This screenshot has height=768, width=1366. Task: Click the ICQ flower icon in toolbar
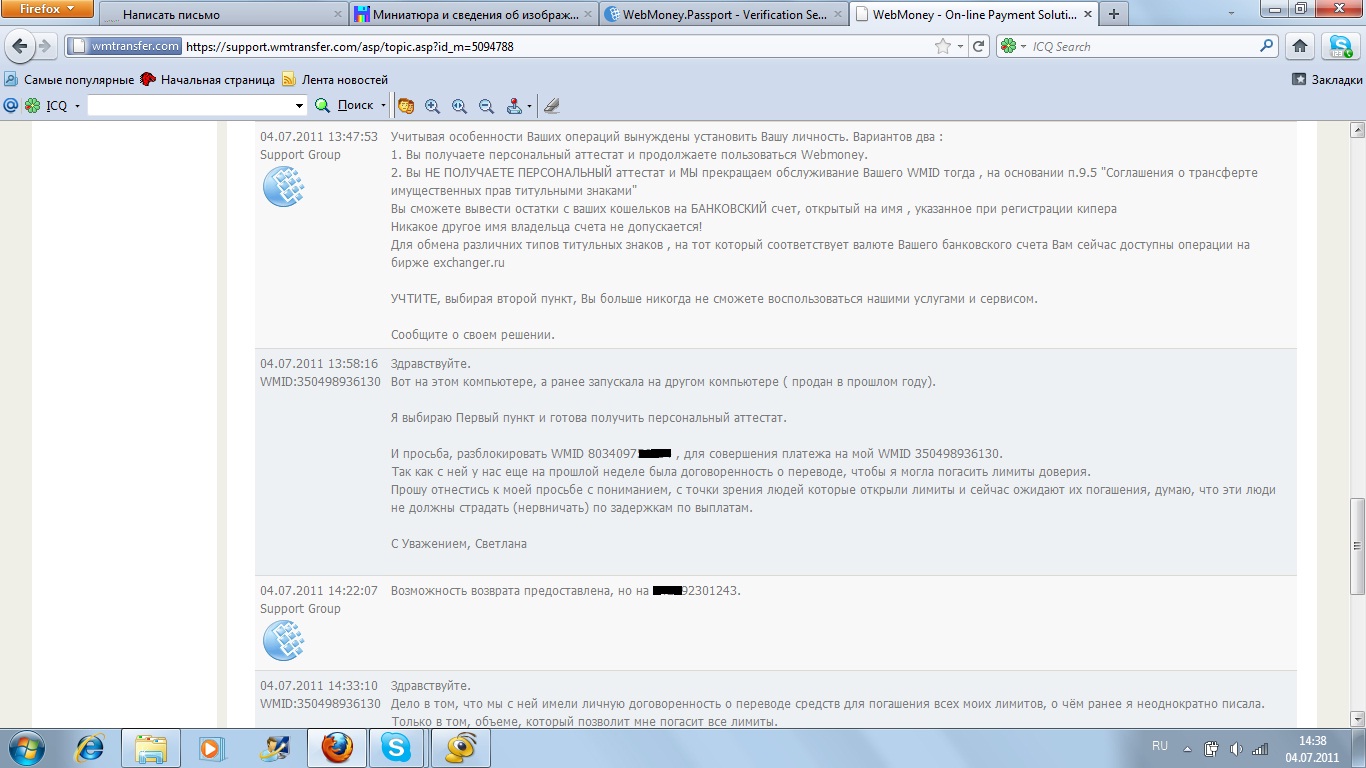pos(33,105)
